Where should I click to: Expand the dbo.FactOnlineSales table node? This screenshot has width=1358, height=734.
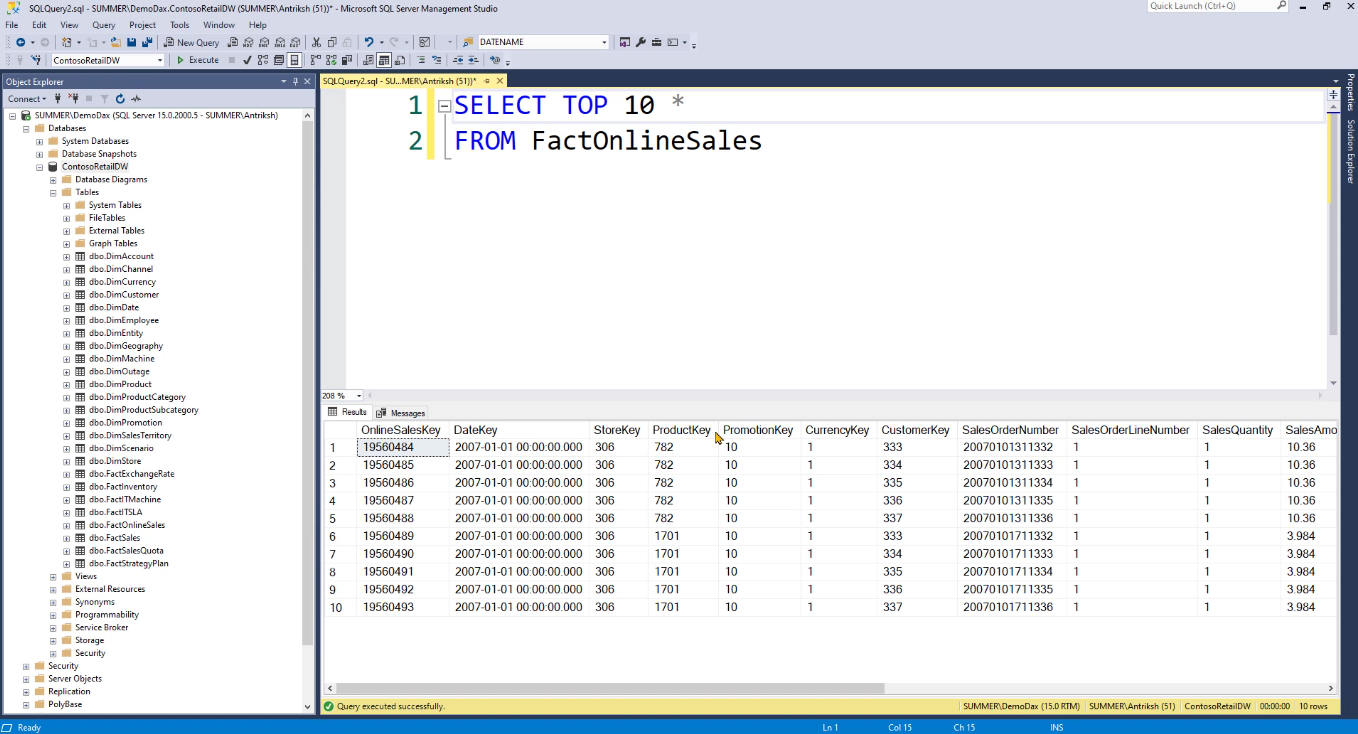point(66,525)
